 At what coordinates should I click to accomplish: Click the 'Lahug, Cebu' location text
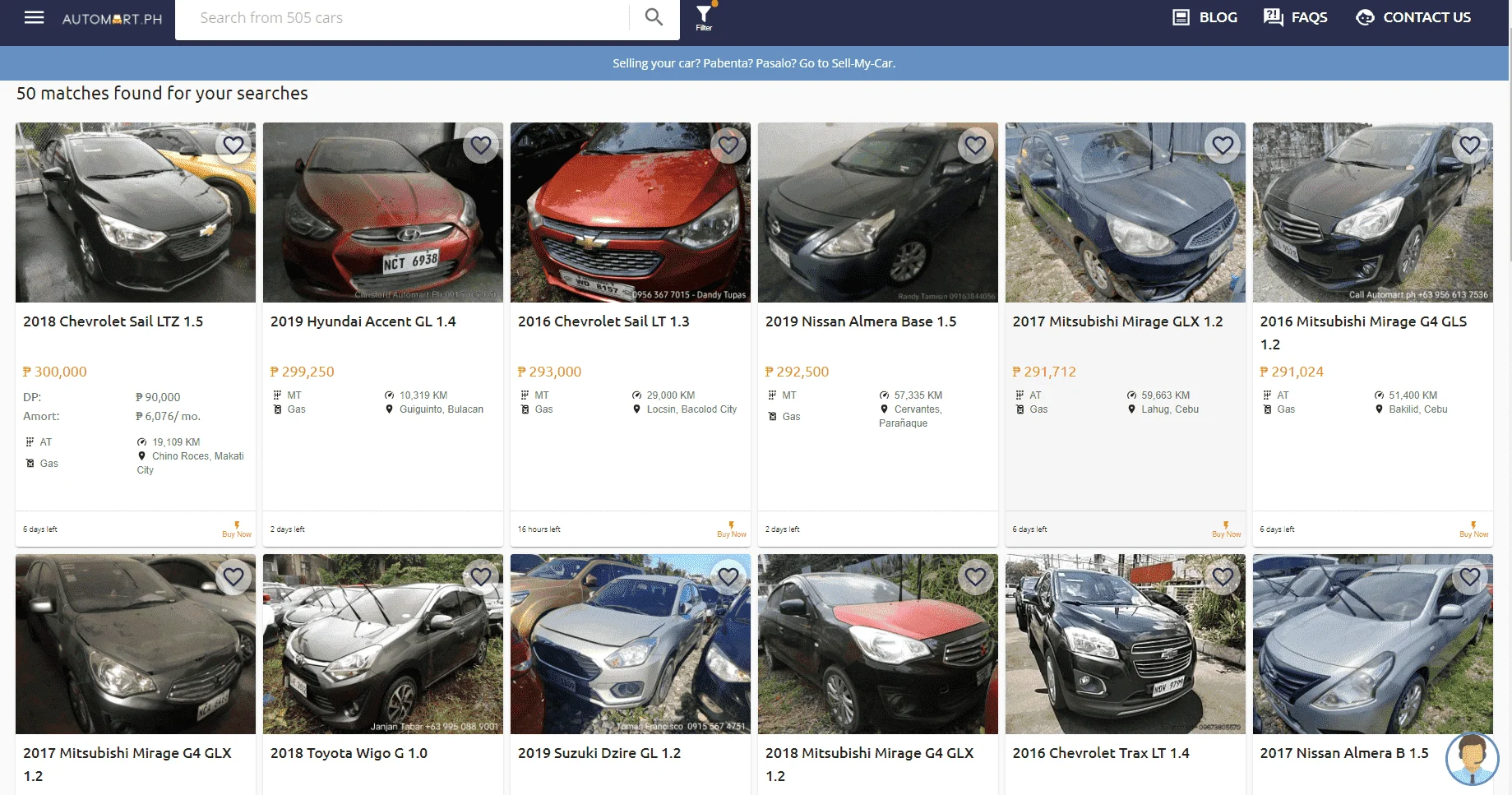(x=1170, y=409)
